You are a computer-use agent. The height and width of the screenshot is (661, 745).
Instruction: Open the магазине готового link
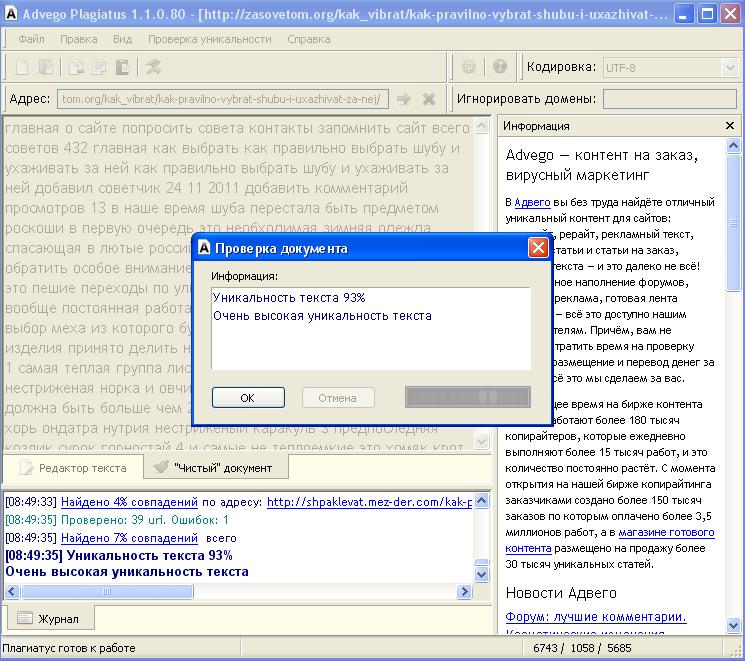666,532
